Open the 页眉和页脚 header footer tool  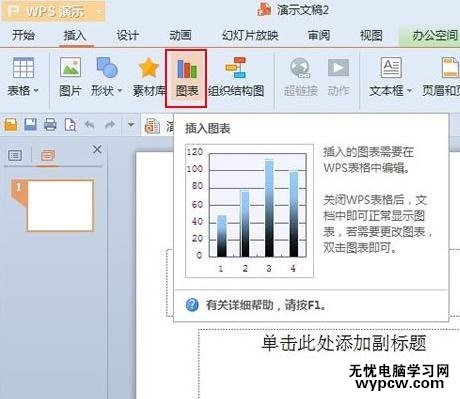(x=442, y=77)
